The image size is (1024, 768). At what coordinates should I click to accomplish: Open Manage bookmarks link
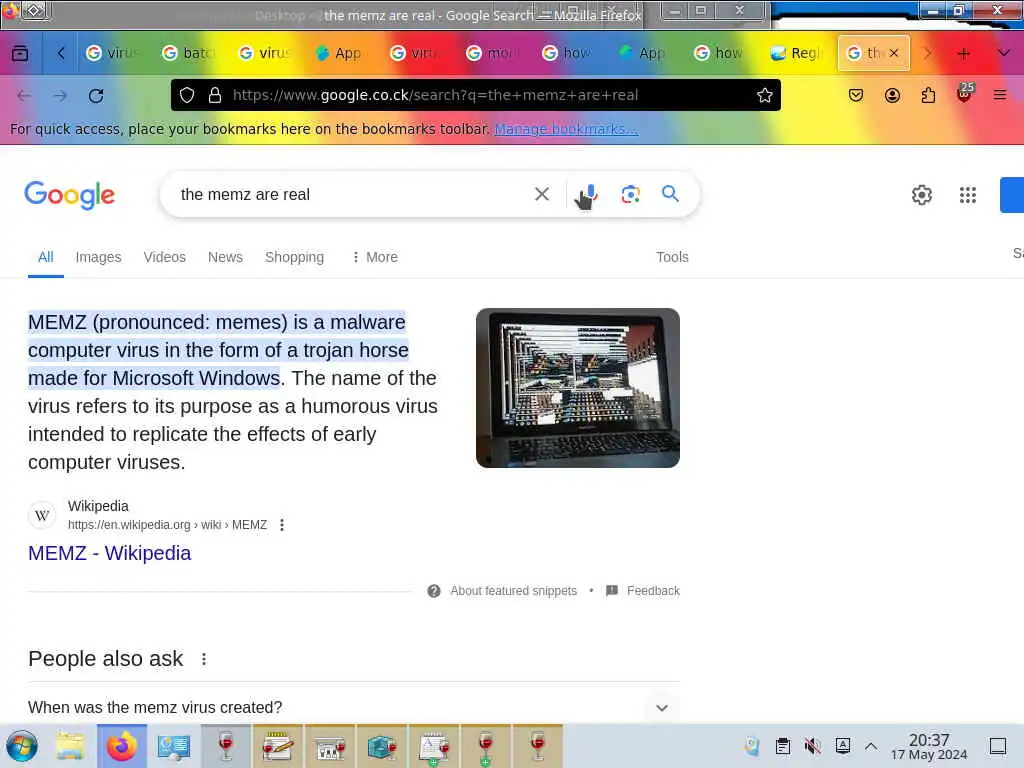pyautogui.click(x=566, y=129)
